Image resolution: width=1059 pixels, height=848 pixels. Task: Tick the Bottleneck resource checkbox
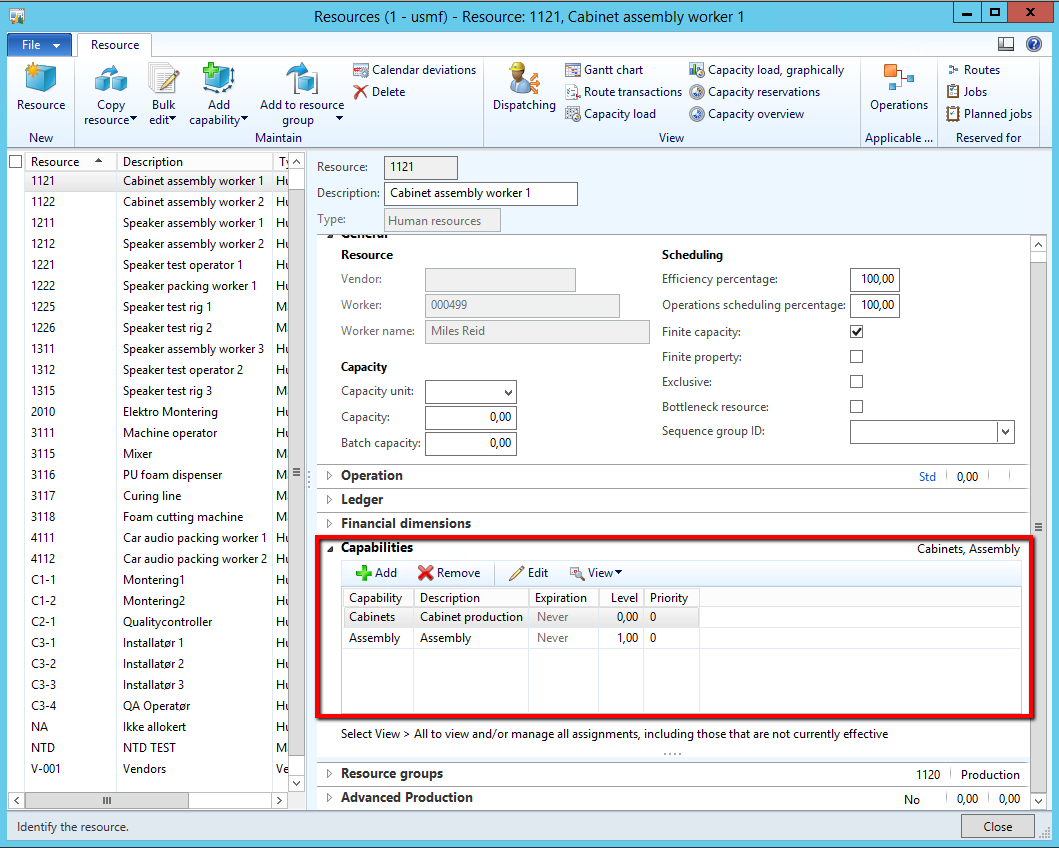[856, 407]
